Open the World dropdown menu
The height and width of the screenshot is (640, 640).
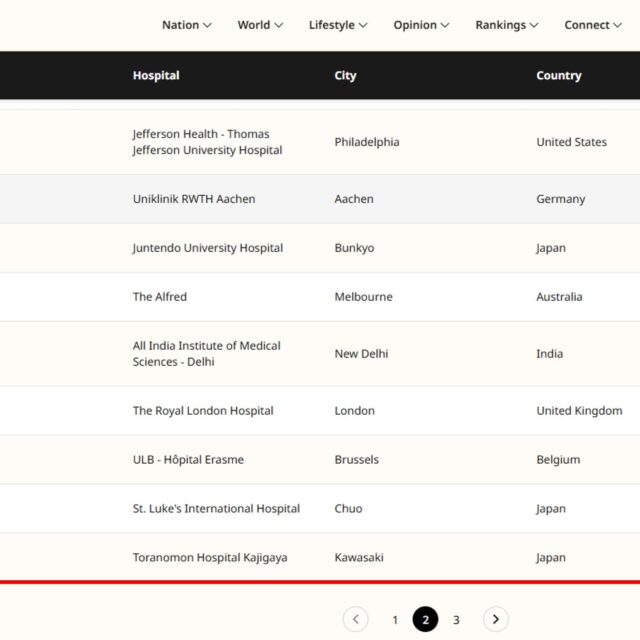[x=260, y=25]
